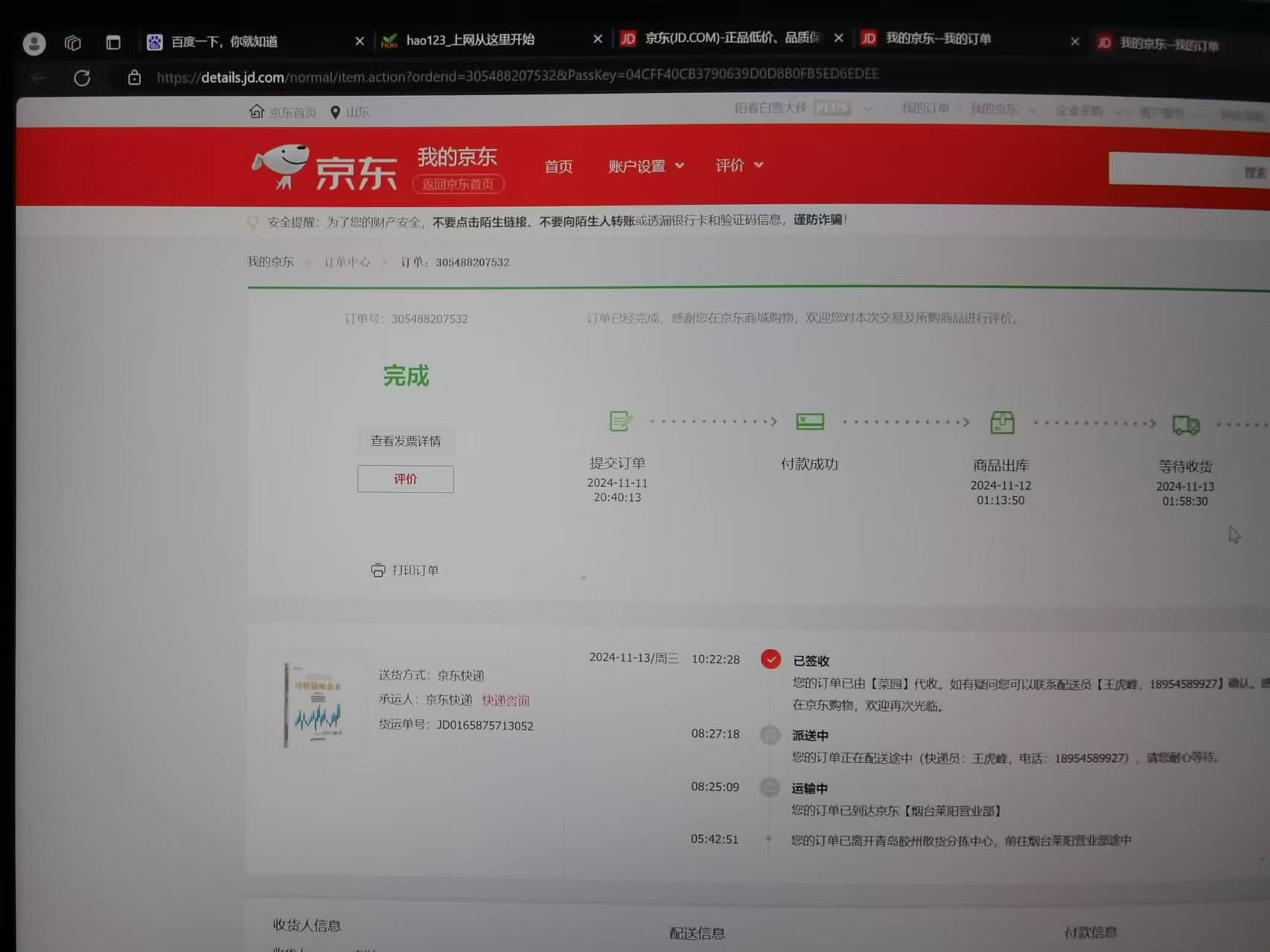1270x952 pixels.
Task: Click the 查看发票详情 button
Action: [x=406, y=441]
